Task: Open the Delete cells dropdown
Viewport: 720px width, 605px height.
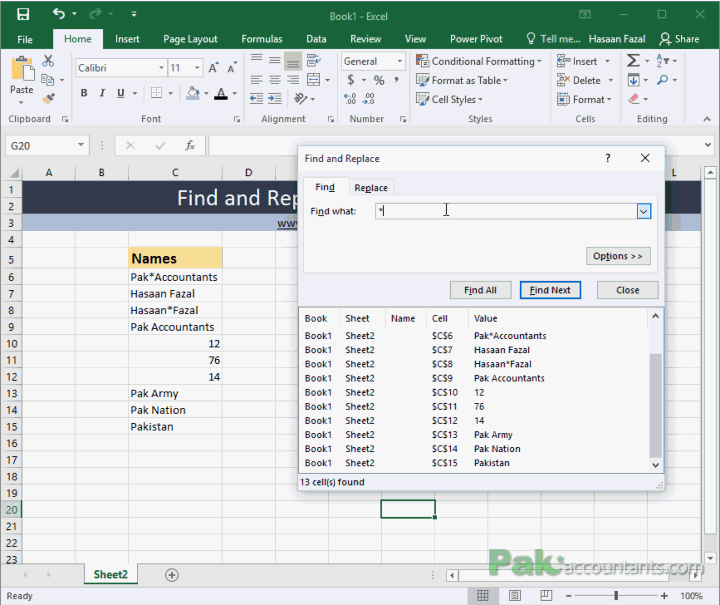Action: pos(611,80)
